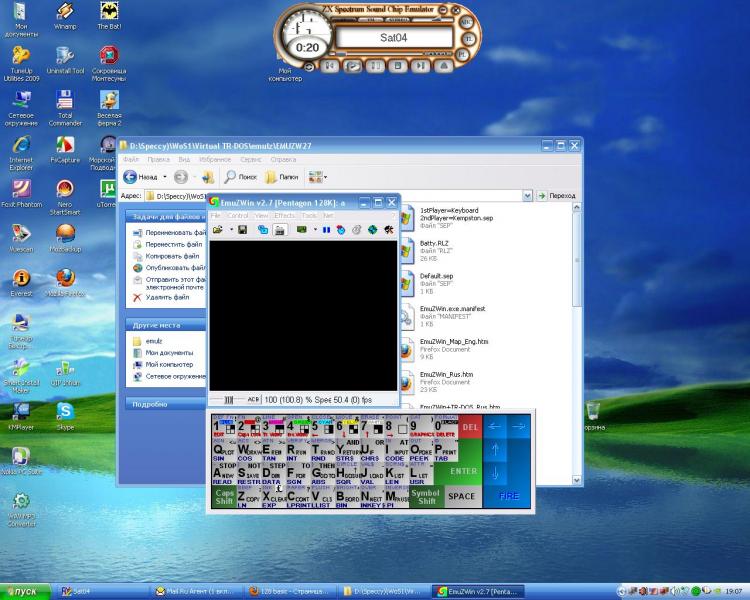The height and width of the screenshot is (600, 750).
Task: Pause emulation using the EmuZWin pause icon
Action: [326, 230]
